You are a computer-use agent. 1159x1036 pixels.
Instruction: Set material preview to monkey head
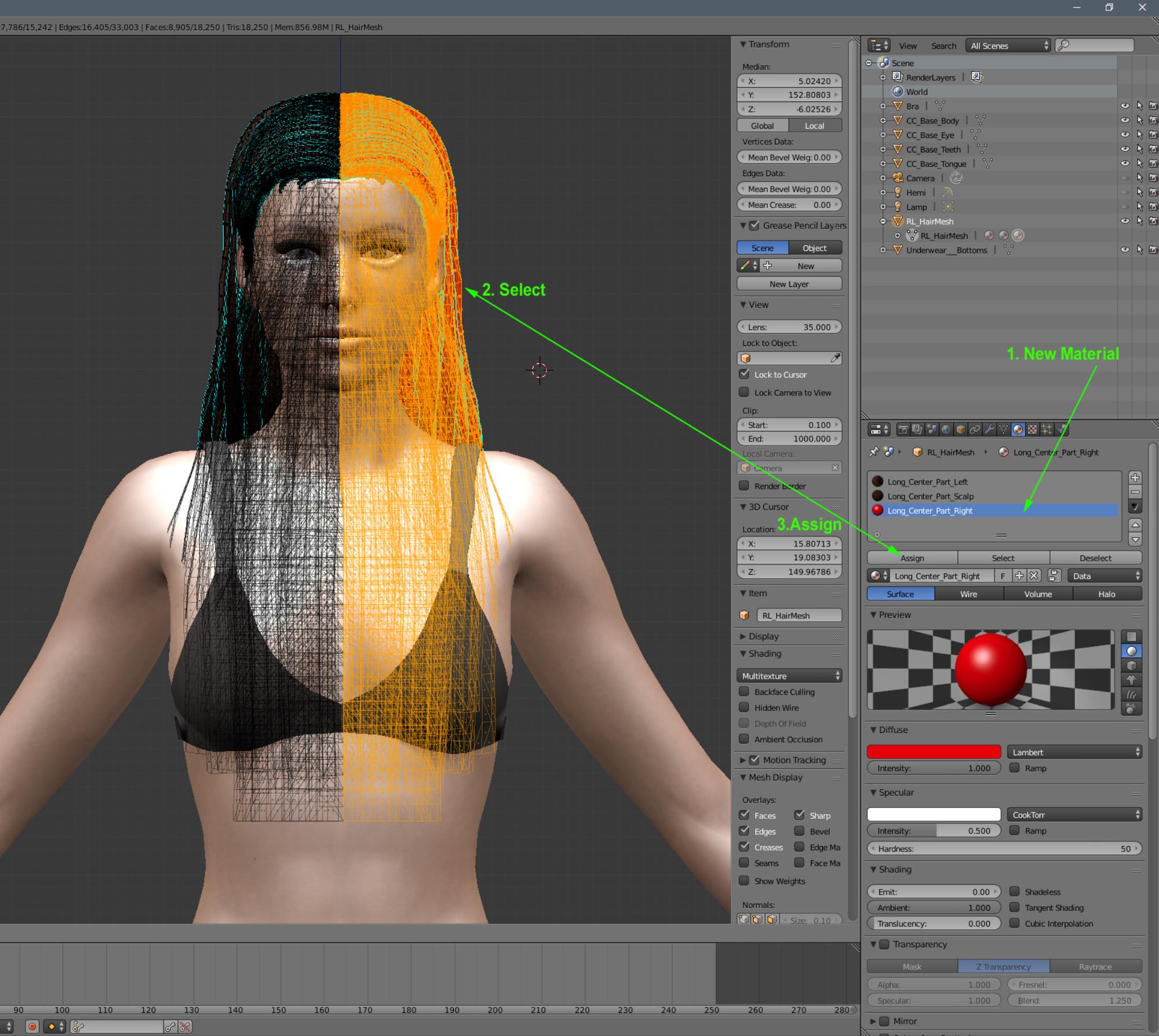click(1131, 680)
